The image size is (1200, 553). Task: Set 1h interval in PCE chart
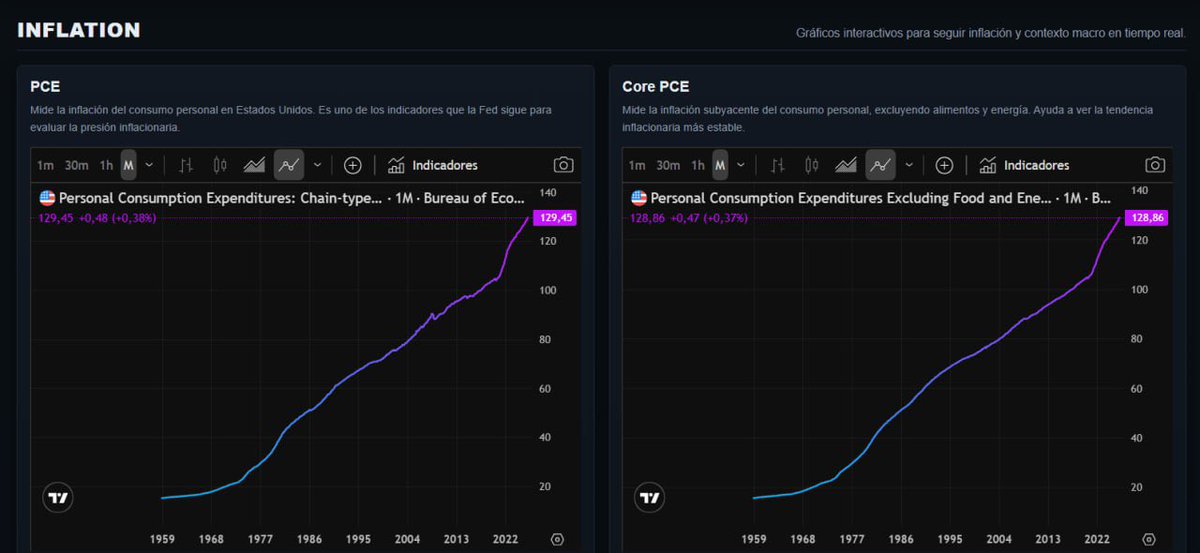tap(106, 165)
